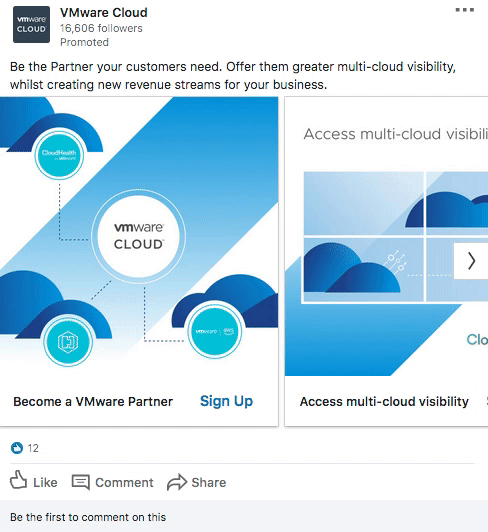Screen dimensions: 488x532
Task: Like the post
Action: tap(34, 481)
